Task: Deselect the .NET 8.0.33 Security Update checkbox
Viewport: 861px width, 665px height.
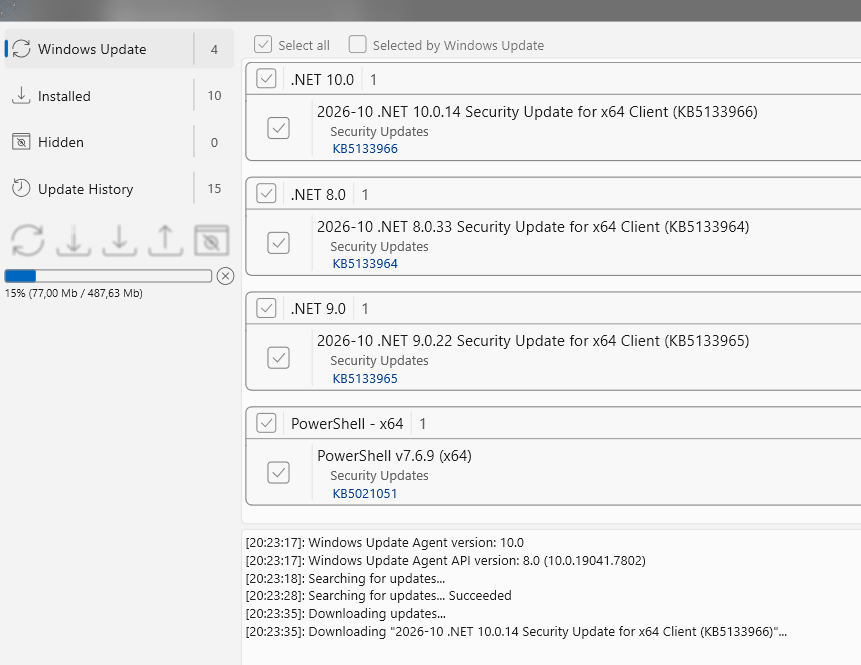Action: pyautogui.click(x=278, y=243)
